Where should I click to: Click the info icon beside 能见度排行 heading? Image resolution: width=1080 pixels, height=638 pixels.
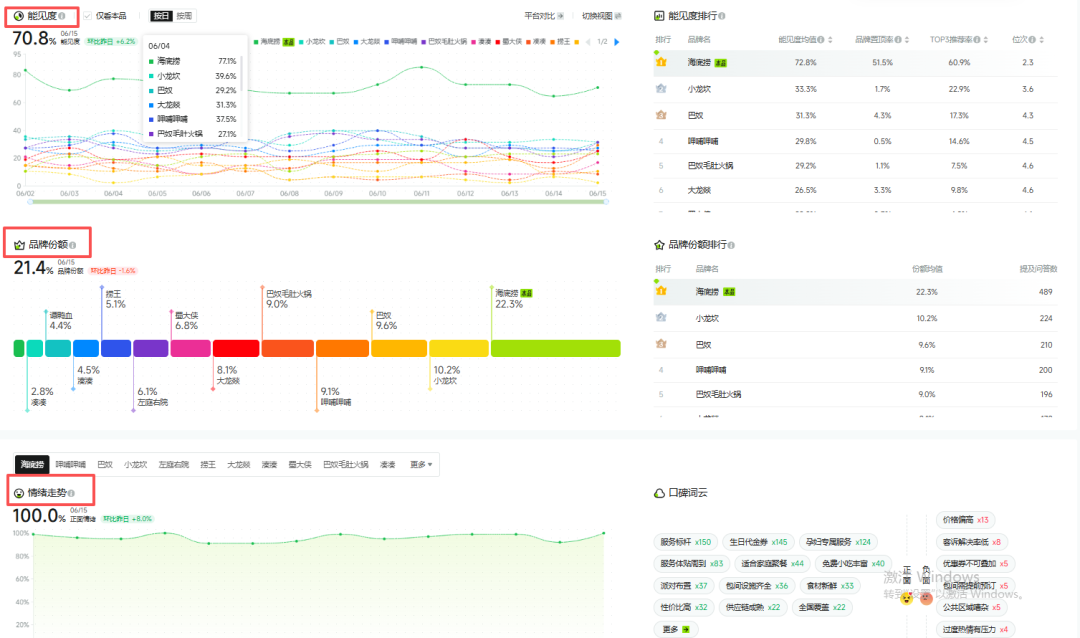pyautogui.click(x=722, y=16)
